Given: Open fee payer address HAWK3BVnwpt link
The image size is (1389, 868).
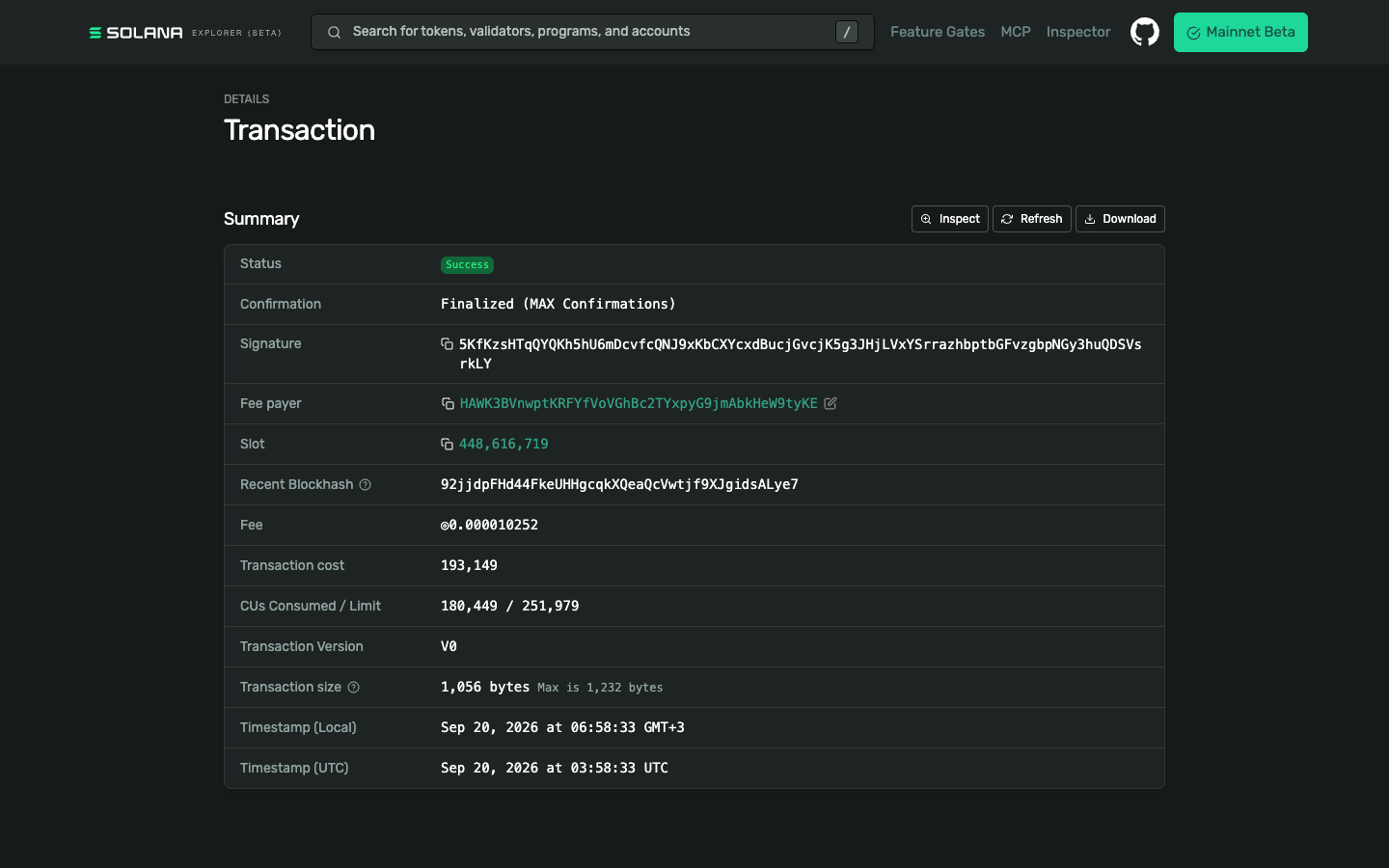Looking at the screenshot, I should (x=639, y=403).
